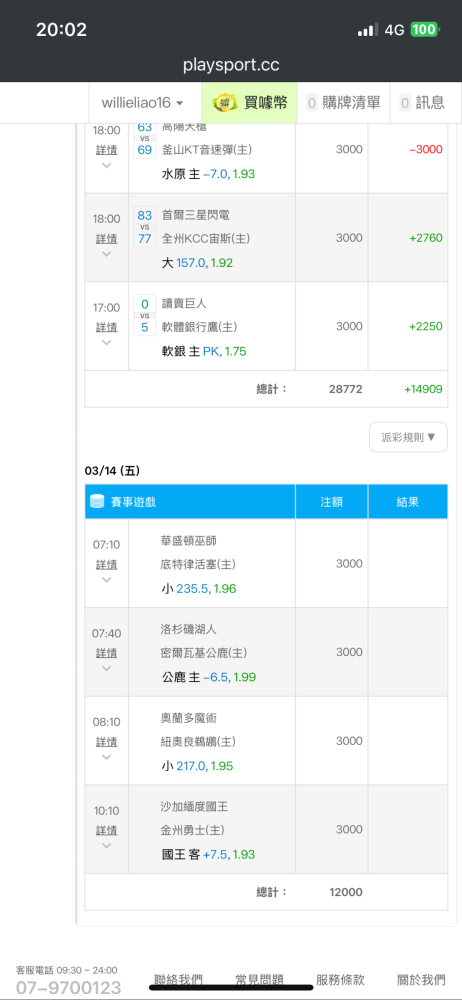This screenshot has width=462, height=1000.
Task: Select the 小 235.5, 1.96 bet line
Action: coord(199,589)
